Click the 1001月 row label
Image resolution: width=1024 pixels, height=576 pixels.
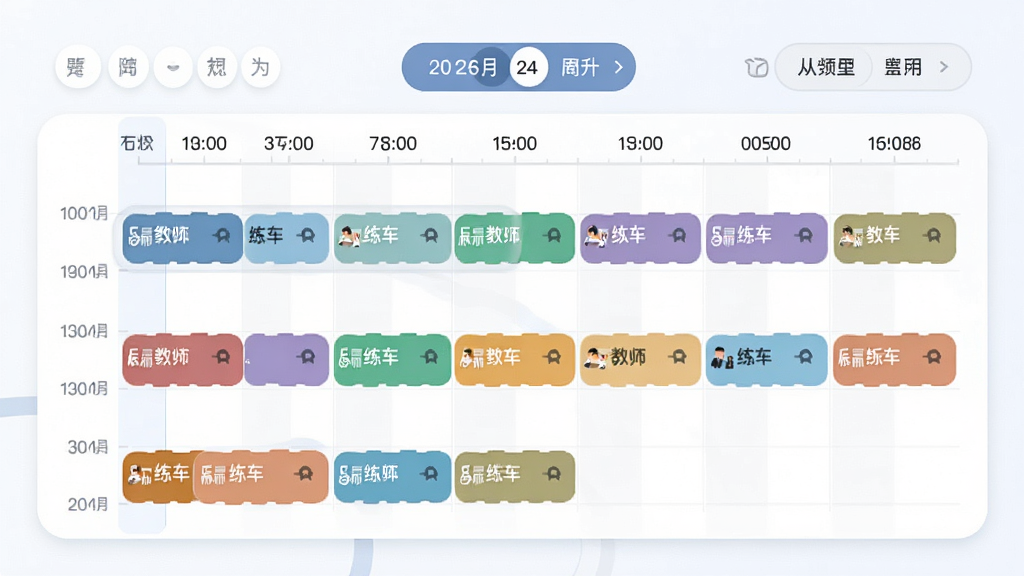point(84,213)
